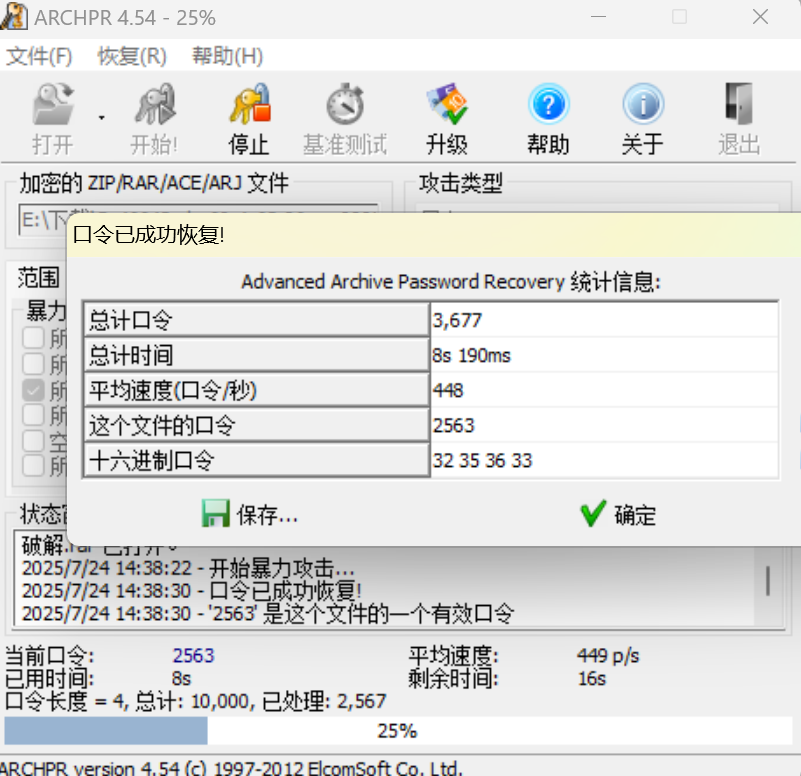801x776 pixels.
Task: Confirm the dialog with the 确定 button
Action: (x=618, y=515)
